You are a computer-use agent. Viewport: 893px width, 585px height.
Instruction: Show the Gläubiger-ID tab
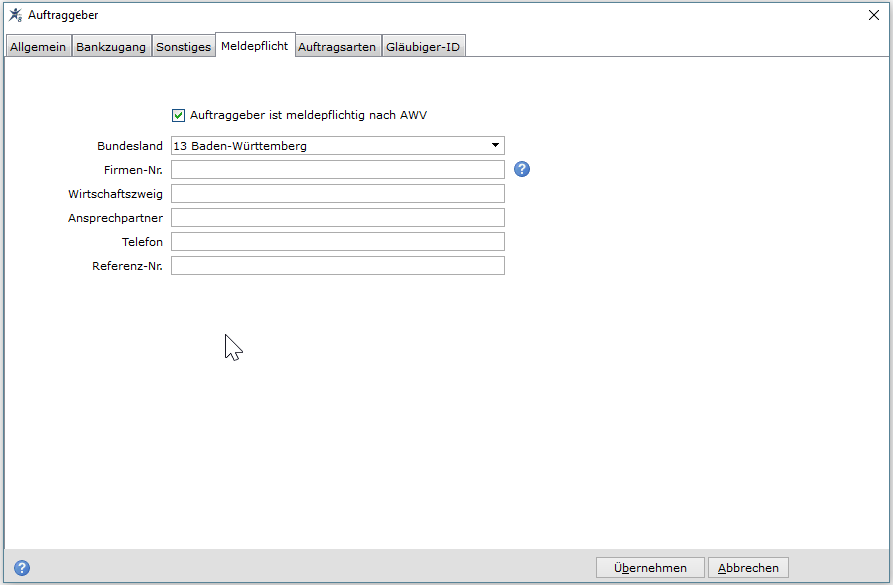tap(423, 47)
